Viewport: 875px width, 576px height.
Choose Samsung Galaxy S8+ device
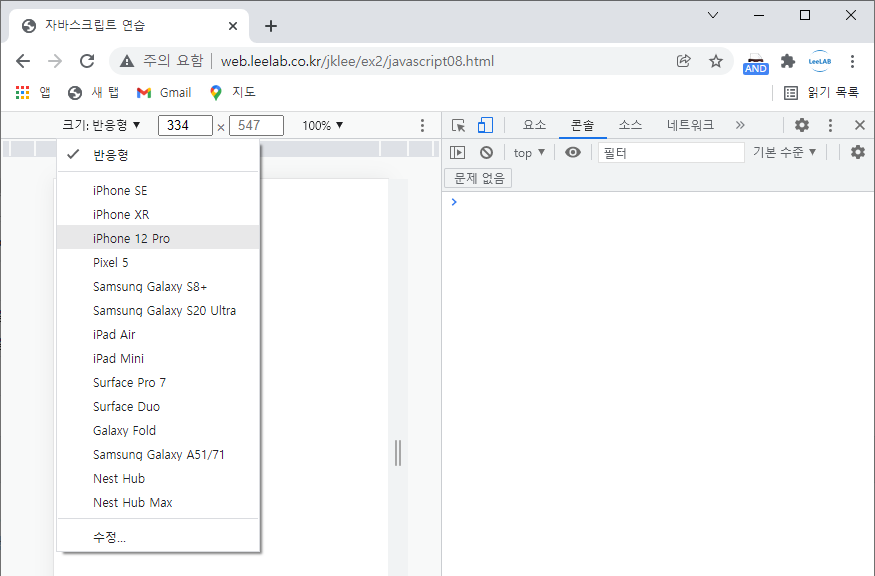158,286
